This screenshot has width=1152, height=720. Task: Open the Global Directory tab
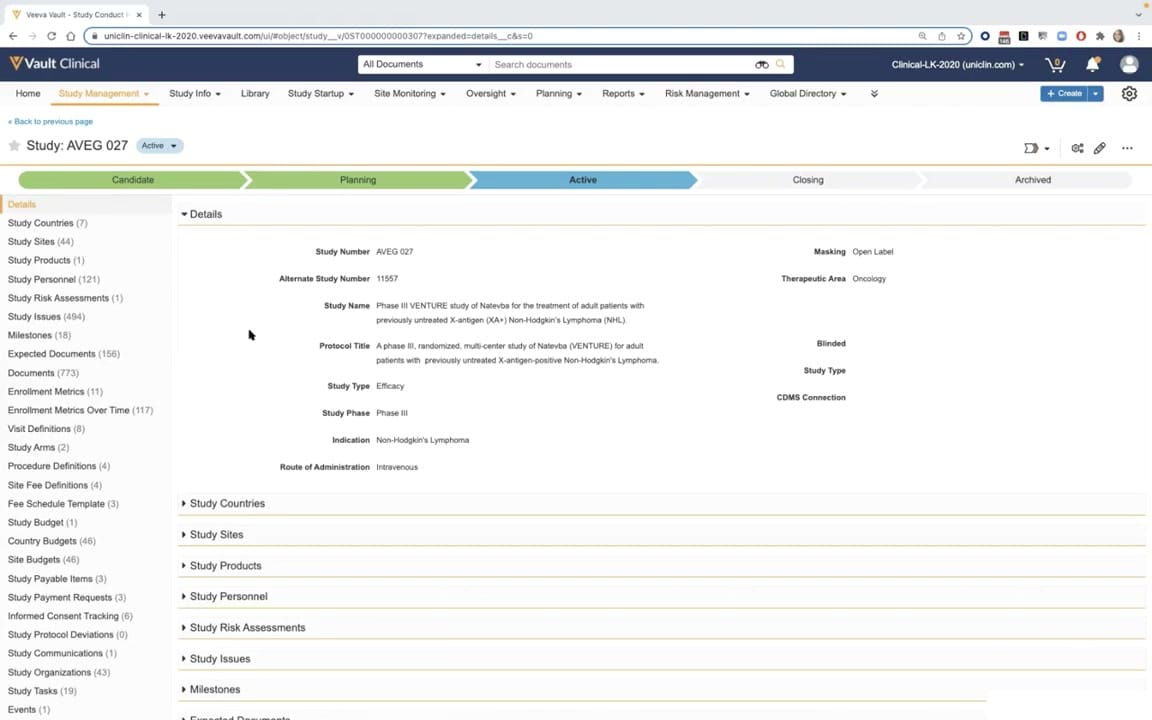point(808,94)
